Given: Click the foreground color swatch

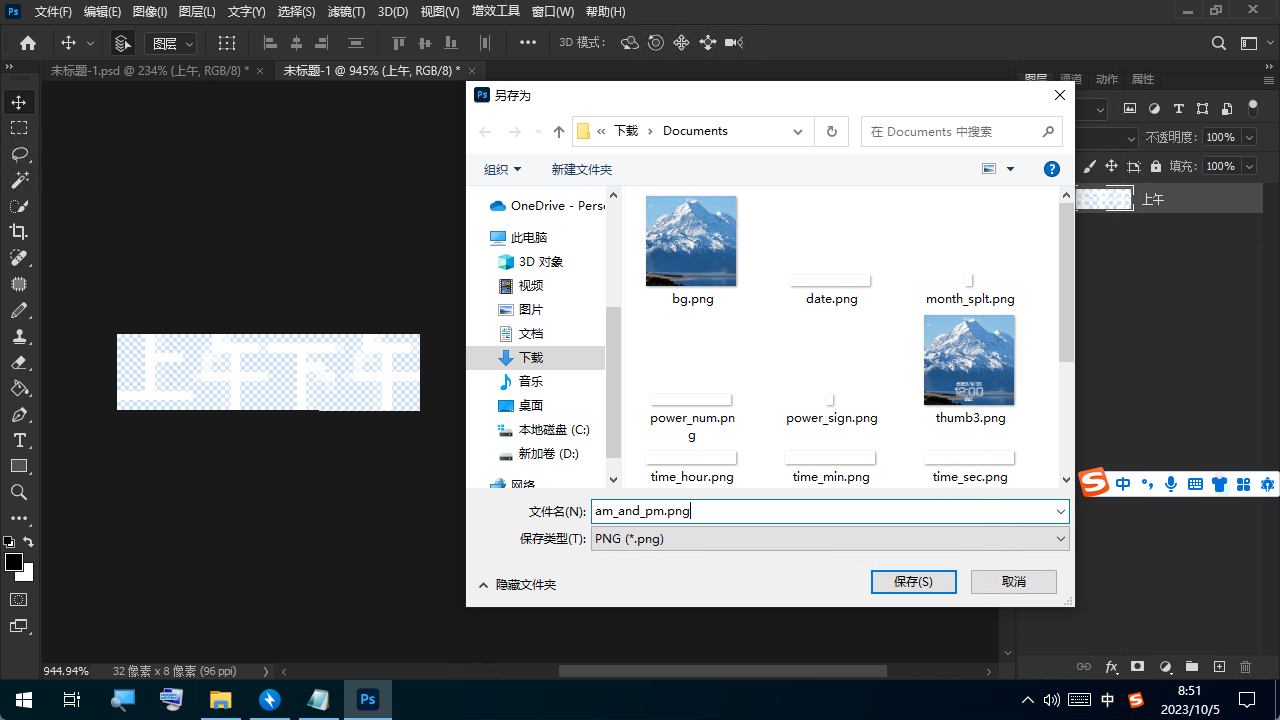Looking at the screenshot, I should [14, 562].
